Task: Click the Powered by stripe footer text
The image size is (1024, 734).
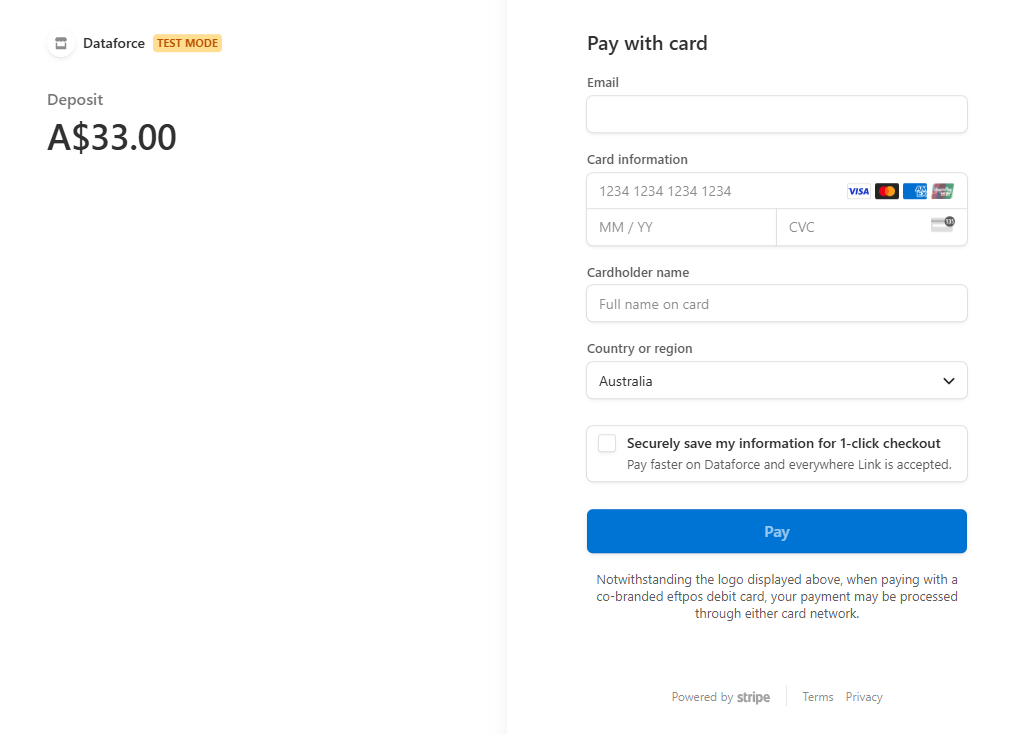Action: 720,696
